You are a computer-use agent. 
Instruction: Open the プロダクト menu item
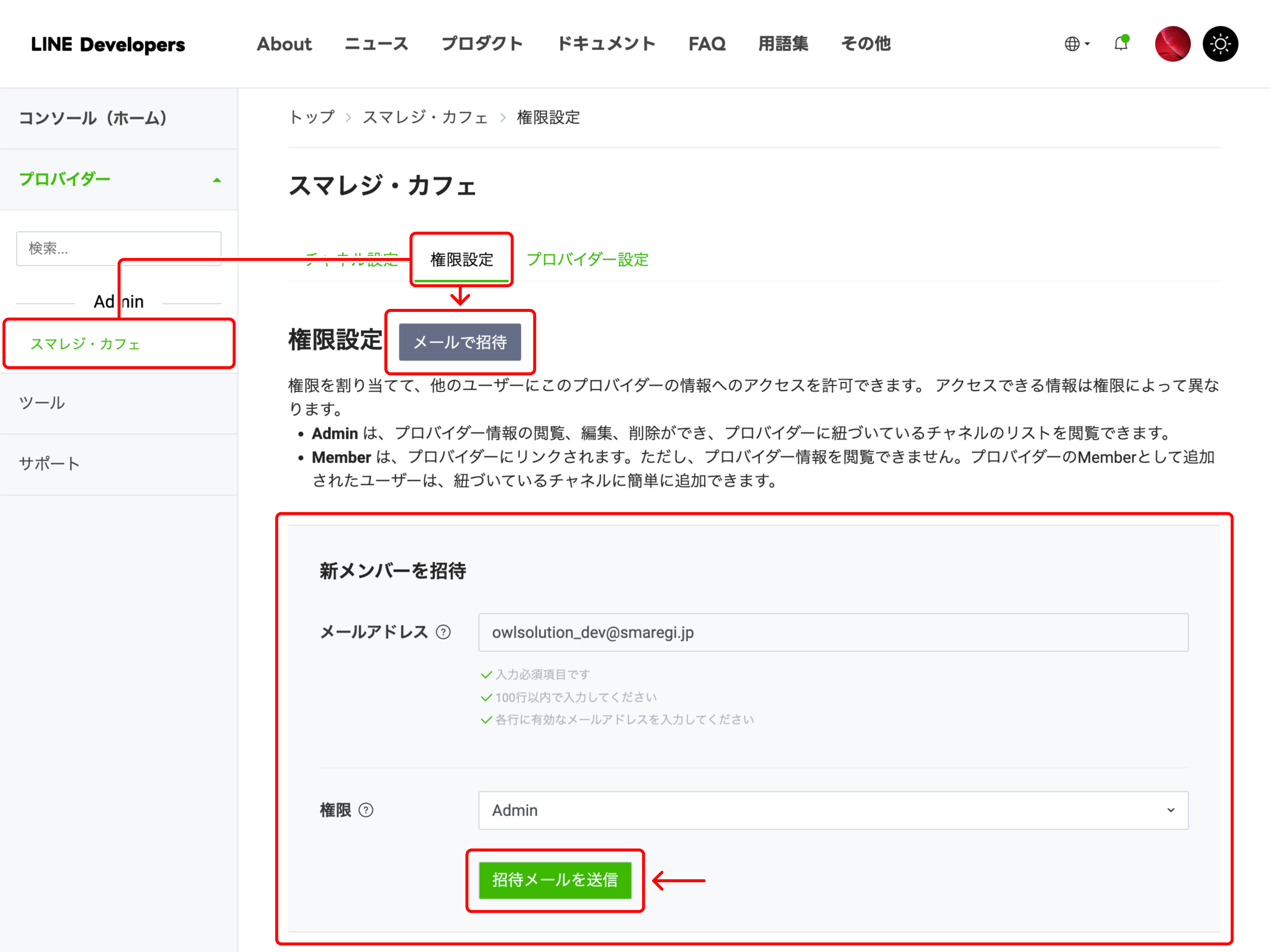[482, 44]
